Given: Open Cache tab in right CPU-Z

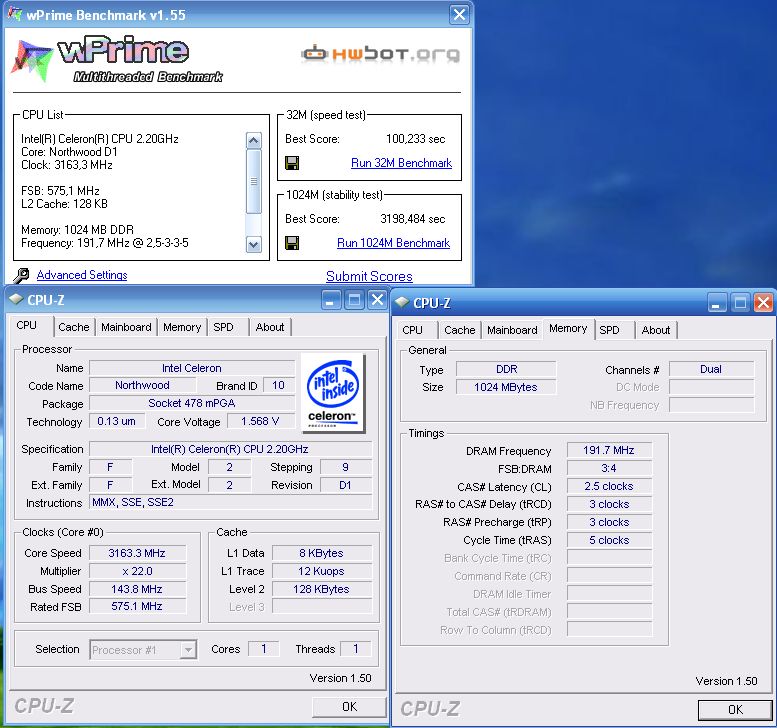Looking at the screenshot, I should point(460,330).
